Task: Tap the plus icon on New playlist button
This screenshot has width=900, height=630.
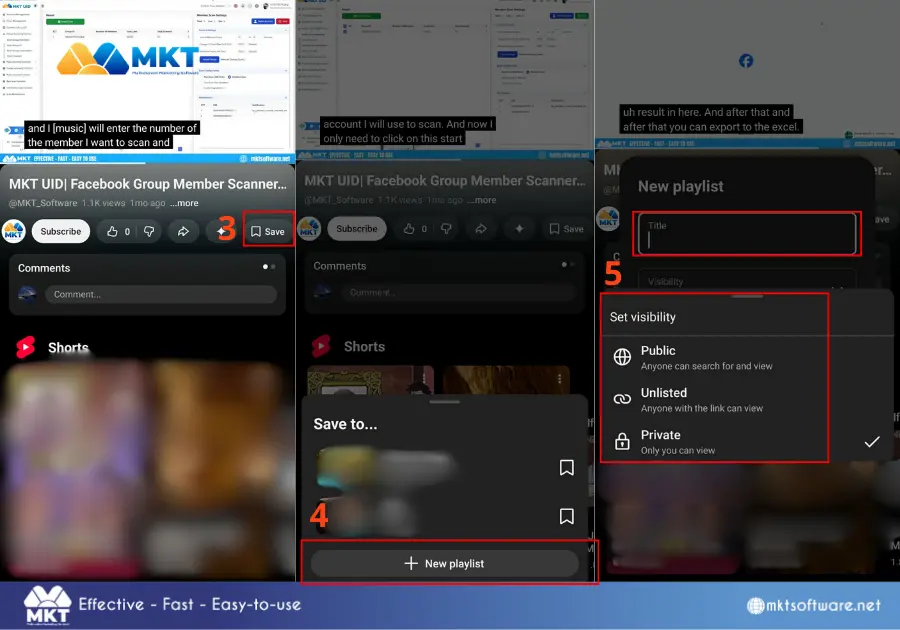Action: [411, 563]
